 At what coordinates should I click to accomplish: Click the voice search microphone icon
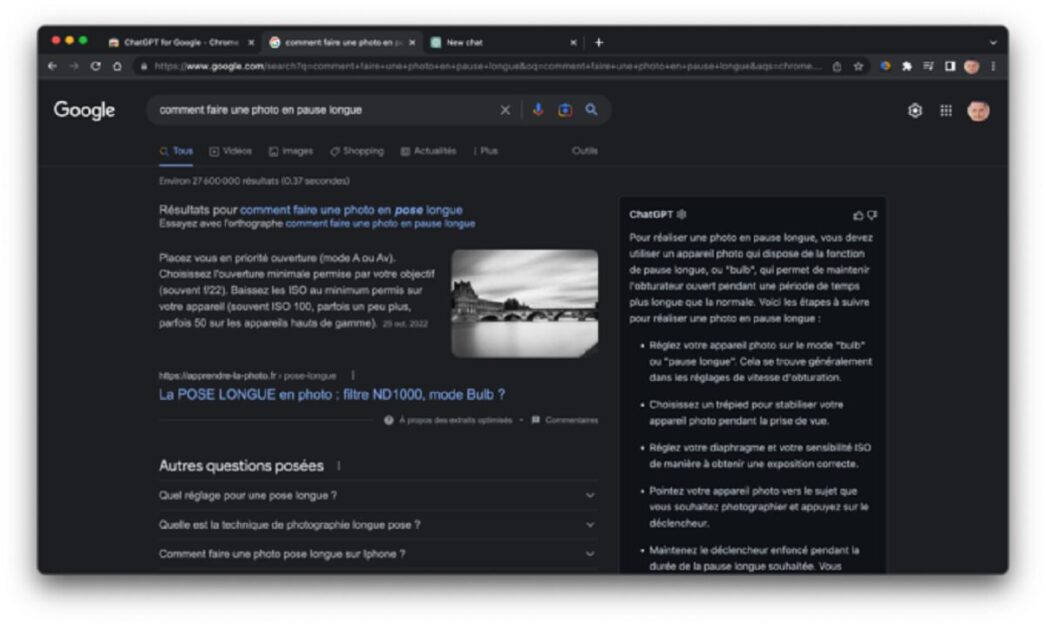click(x=537, y=110)
